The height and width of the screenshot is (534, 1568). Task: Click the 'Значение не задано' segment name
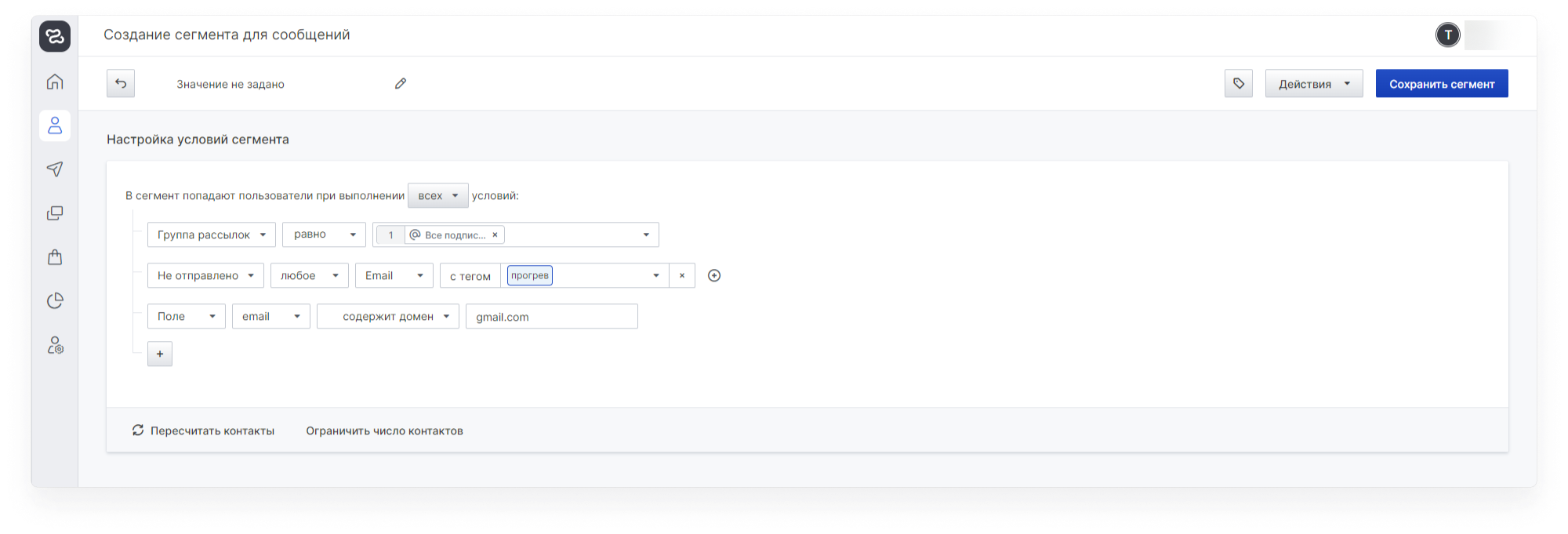pyautogui.click(x=230, y=84)
